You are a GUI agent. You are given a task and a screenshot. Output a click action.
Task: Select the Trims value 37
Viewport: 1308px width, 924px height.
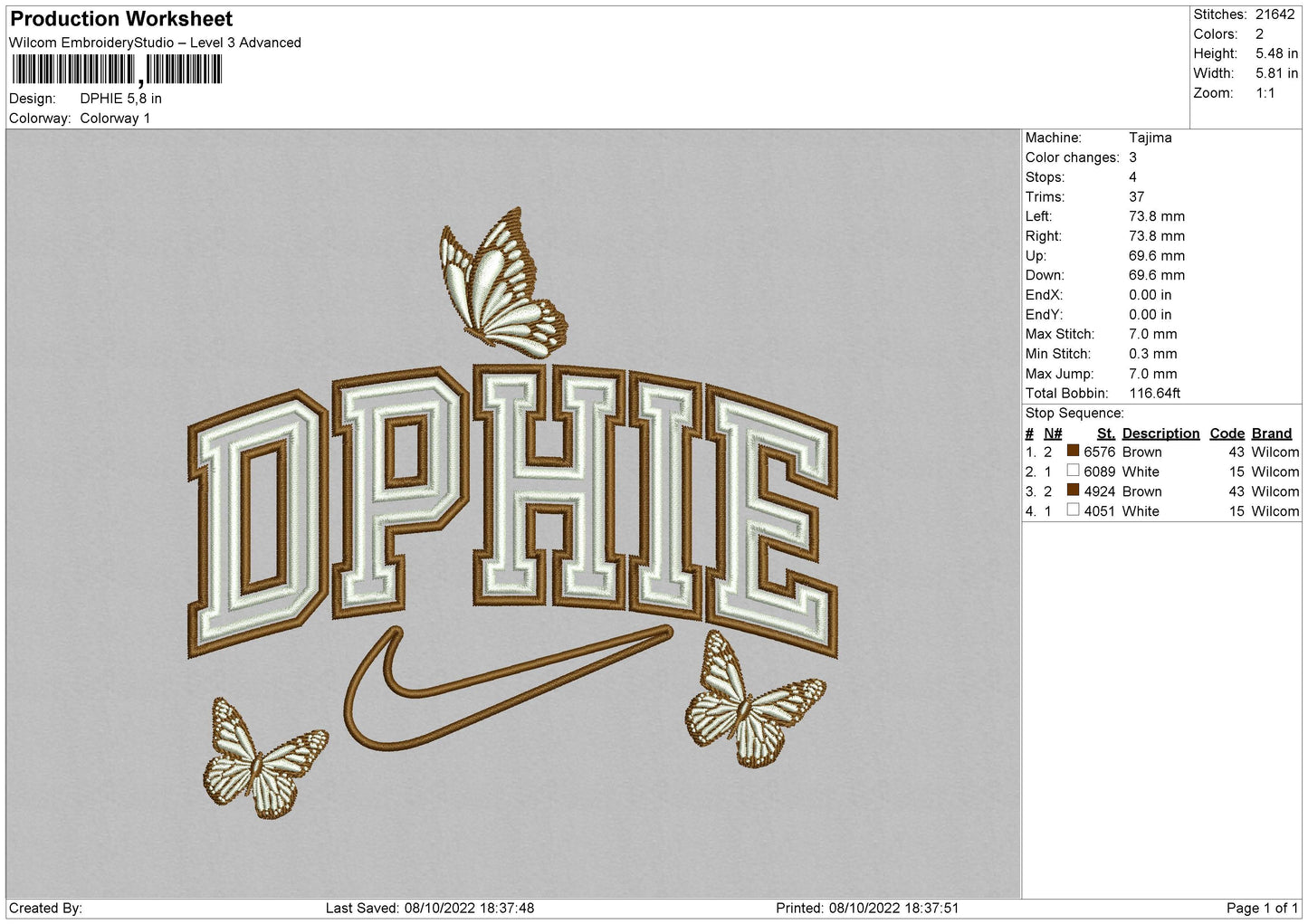(x=1136, y=197)
